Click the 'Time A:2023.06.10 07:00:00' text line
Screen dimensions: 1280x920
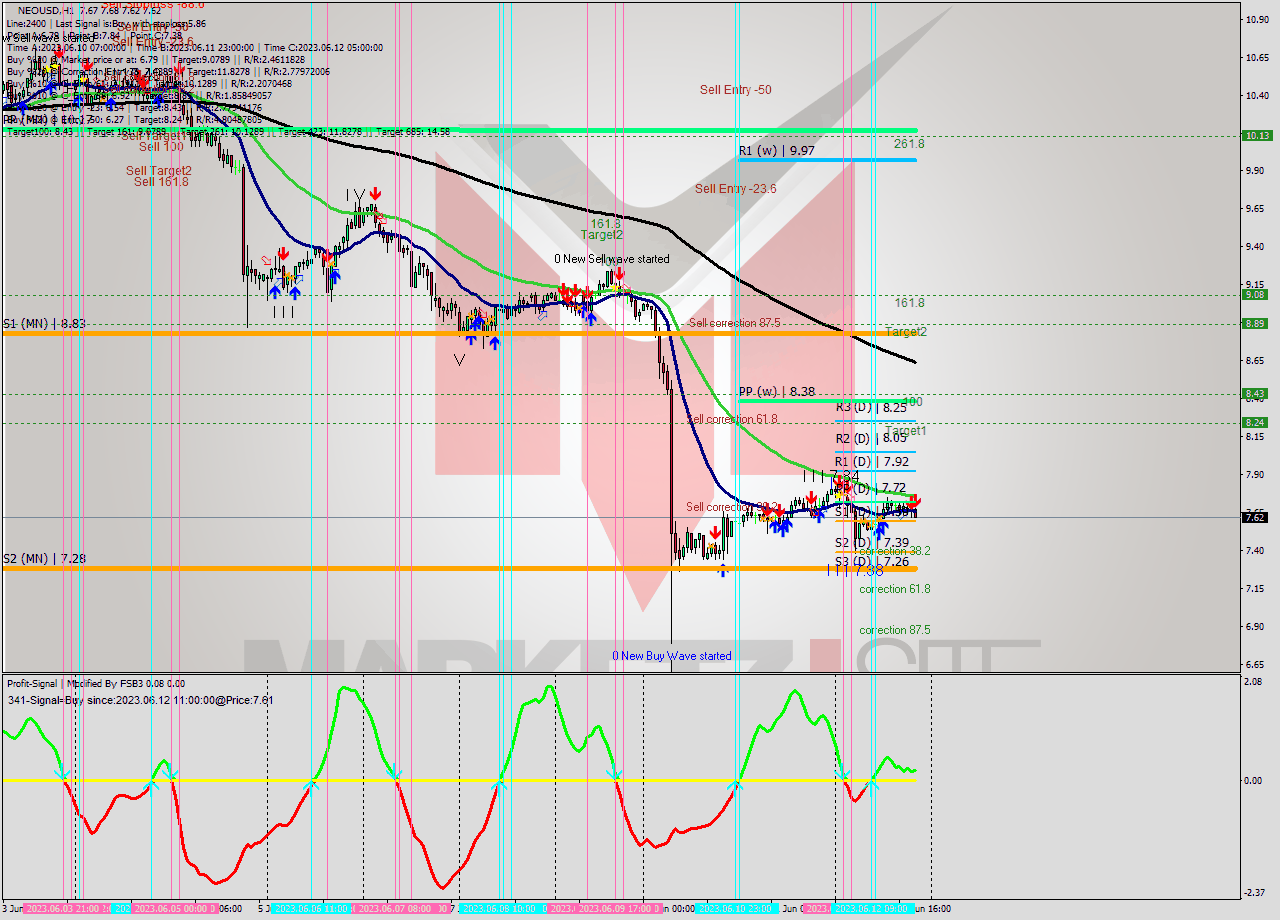coord(194,47)
